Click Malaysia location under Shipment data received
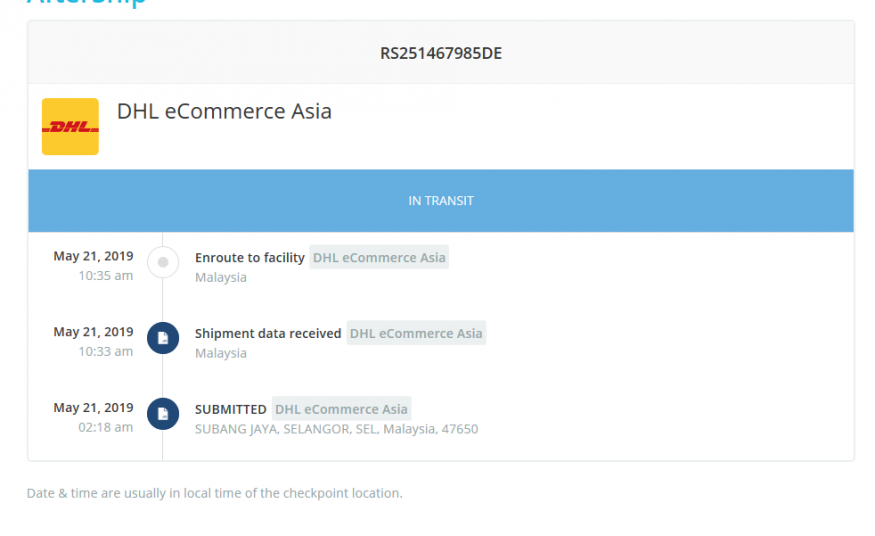Screen dimensions: 875x536 pos(221,353)
